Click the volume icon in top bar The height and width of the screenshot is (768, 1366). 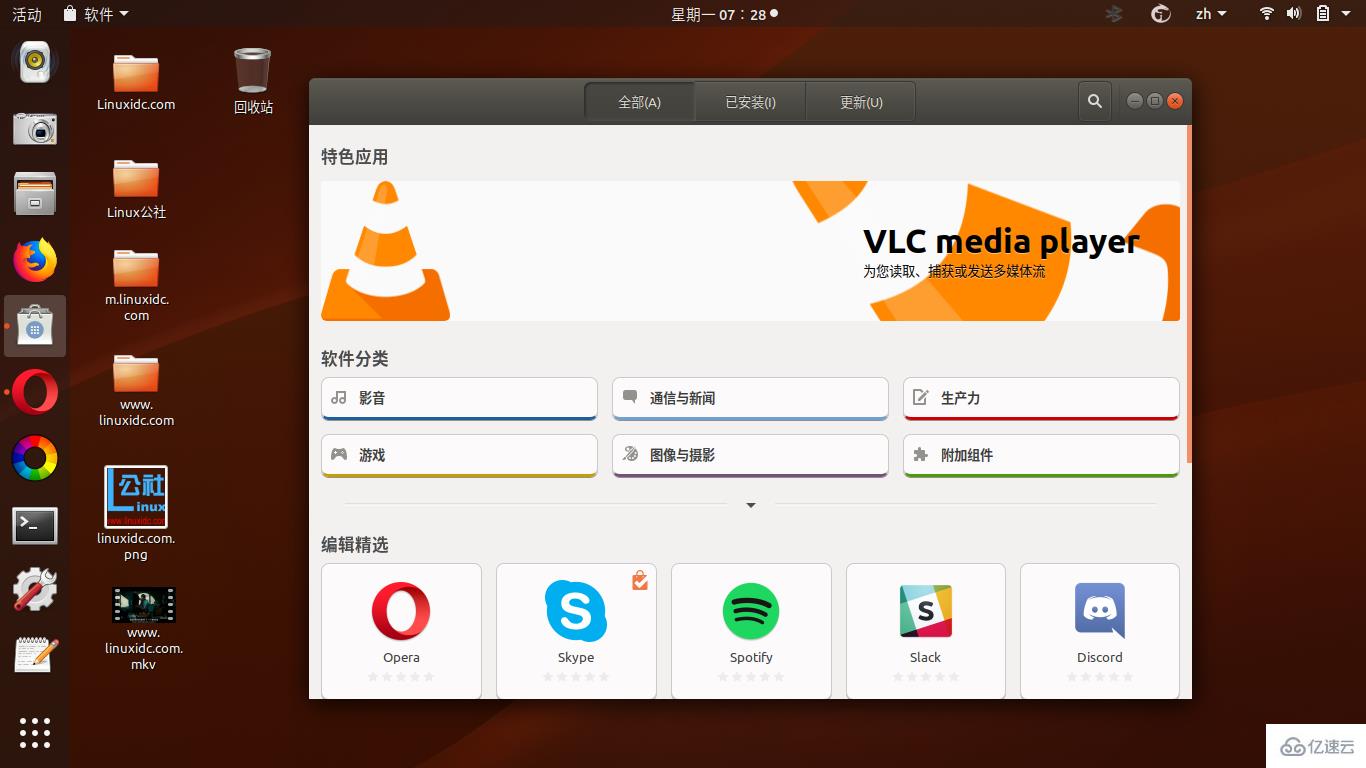1293,13
